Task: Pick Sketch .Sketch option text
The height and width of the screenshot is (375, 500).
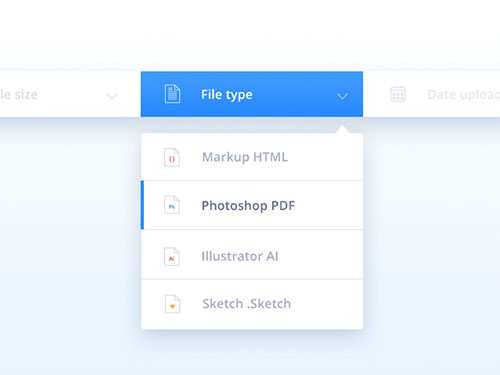Action: pos(247,304)
